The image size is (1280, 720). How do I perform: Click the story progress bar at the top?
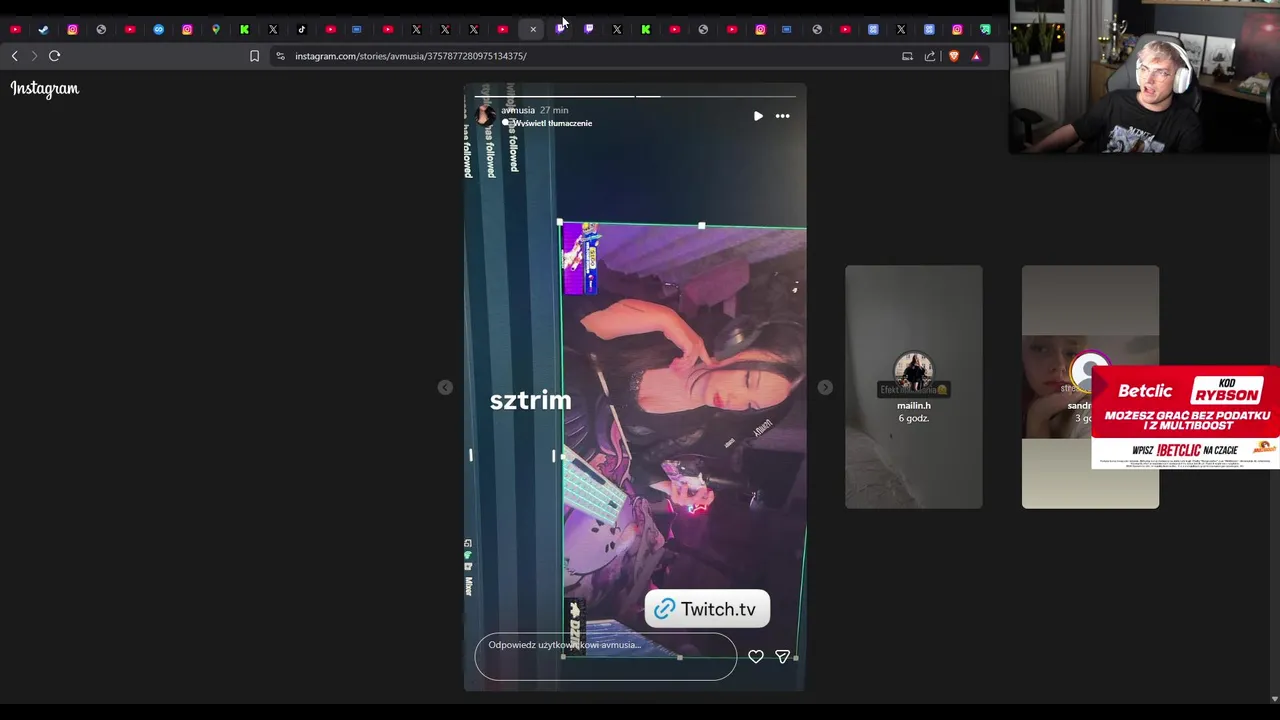pyautogui.click(x=635, y=96)
